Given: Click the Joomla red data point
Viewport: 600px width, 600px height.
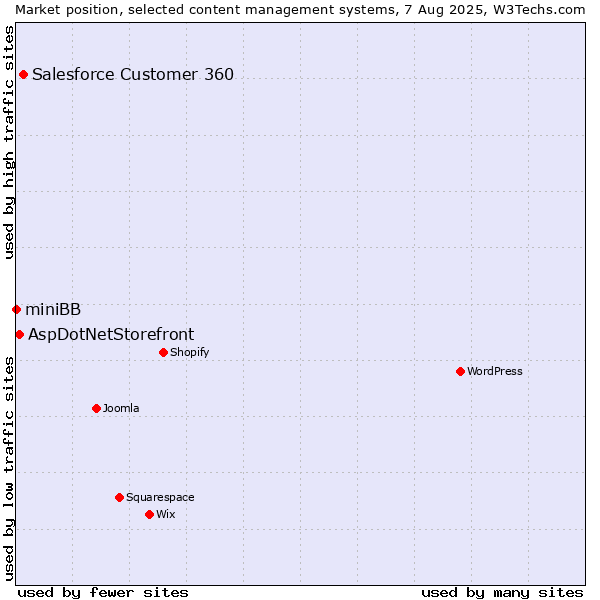Looking at the screenshot, I should click(x=96, y=409).
